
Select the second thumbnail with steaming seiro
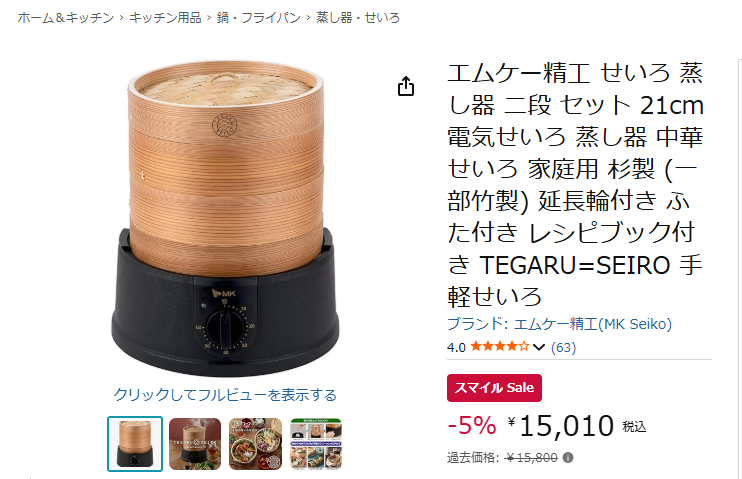195,444
